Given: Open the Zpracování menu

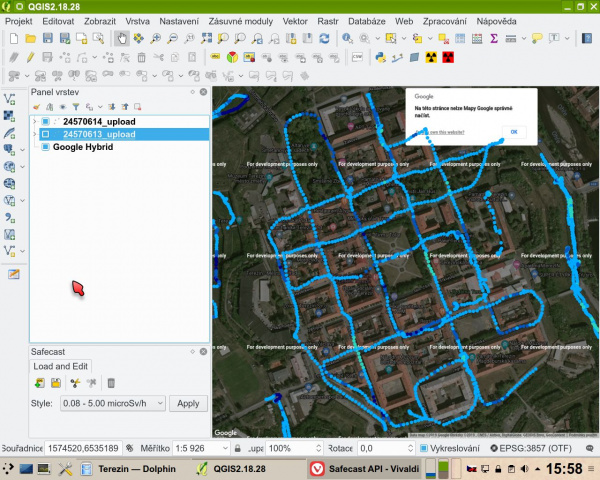Looking at the screenshot, I should click(x=444, y=21).
